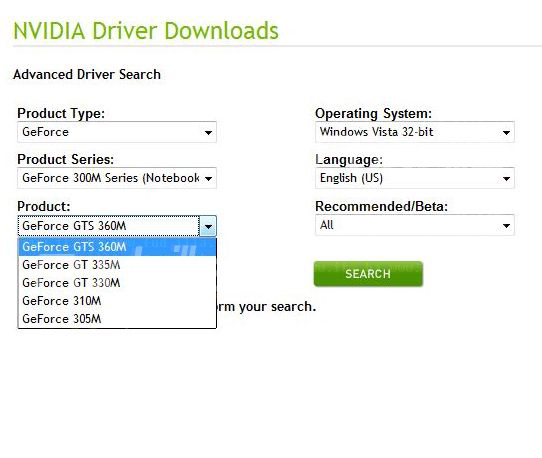Choose GeForce GT 335M option

coord(117,265)
